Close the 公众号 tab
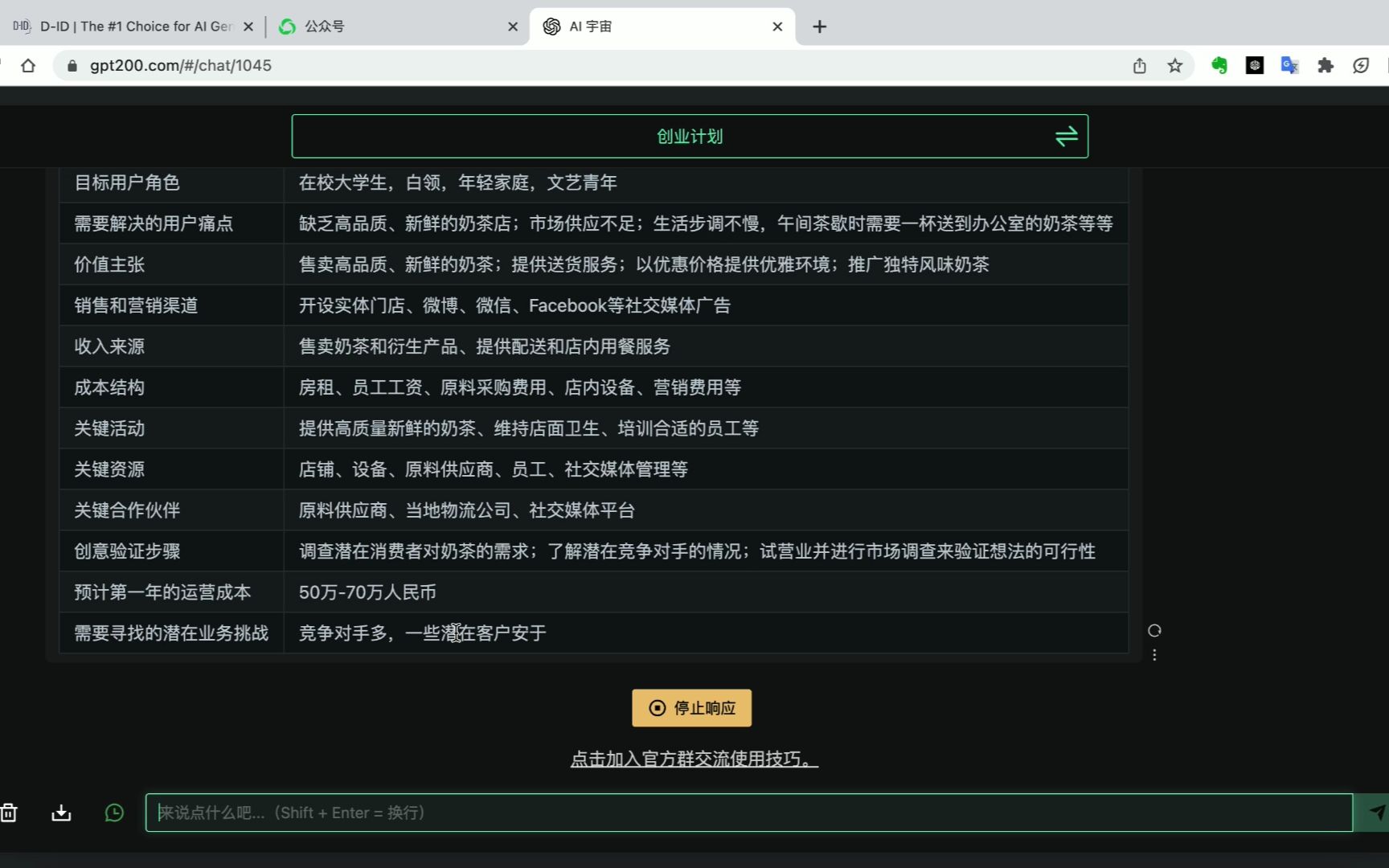This screenshot has height=868, width=1389. point(513,27)
